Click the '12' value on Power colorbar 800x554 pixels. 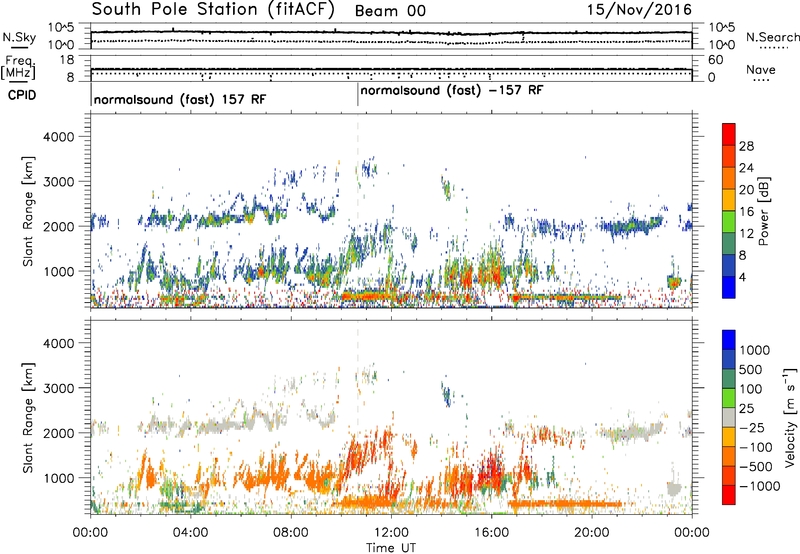click(746, 234)
